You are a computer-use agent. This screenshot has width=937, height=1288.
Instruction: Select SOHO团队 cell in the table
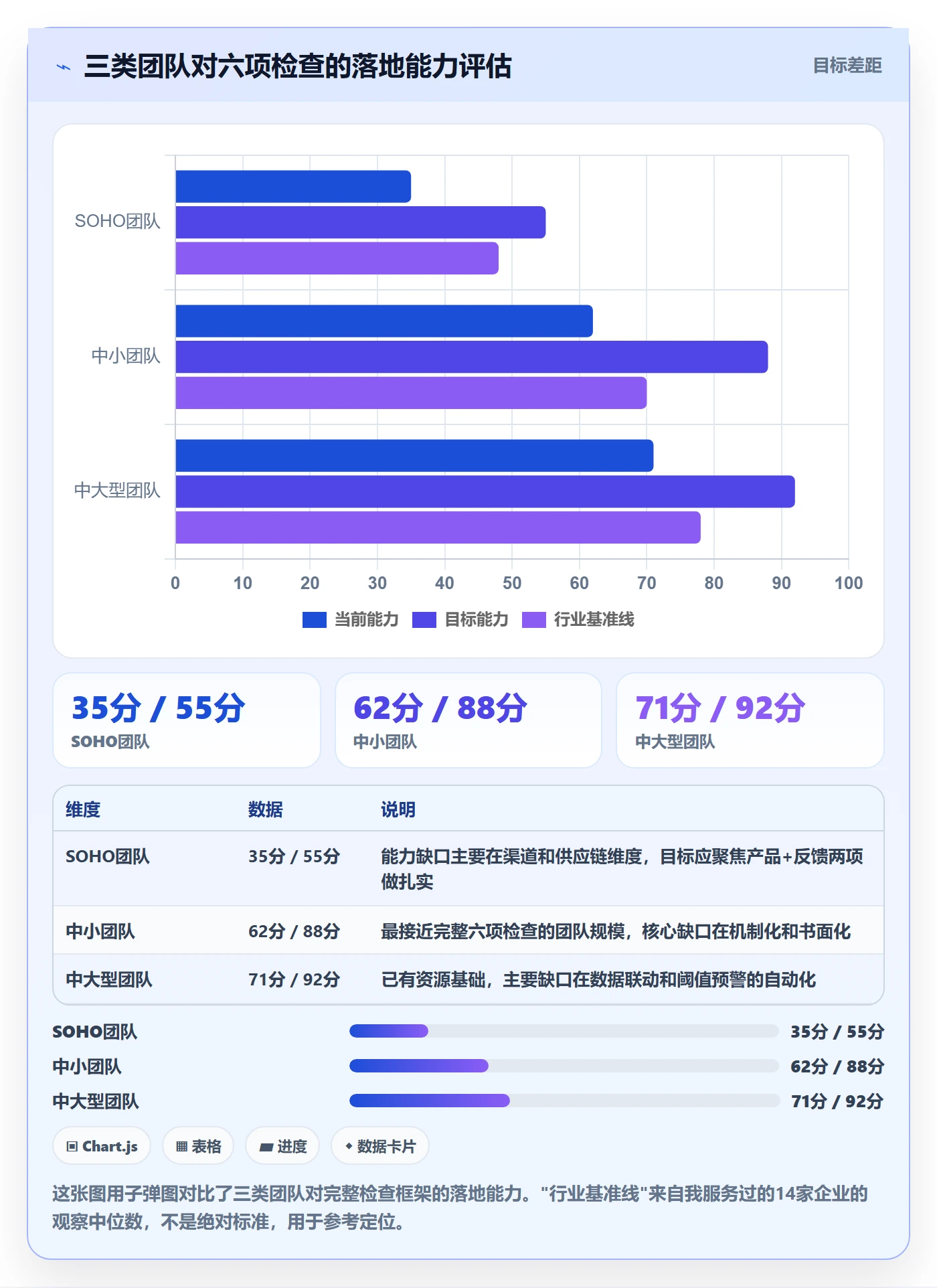coord(108,856)
